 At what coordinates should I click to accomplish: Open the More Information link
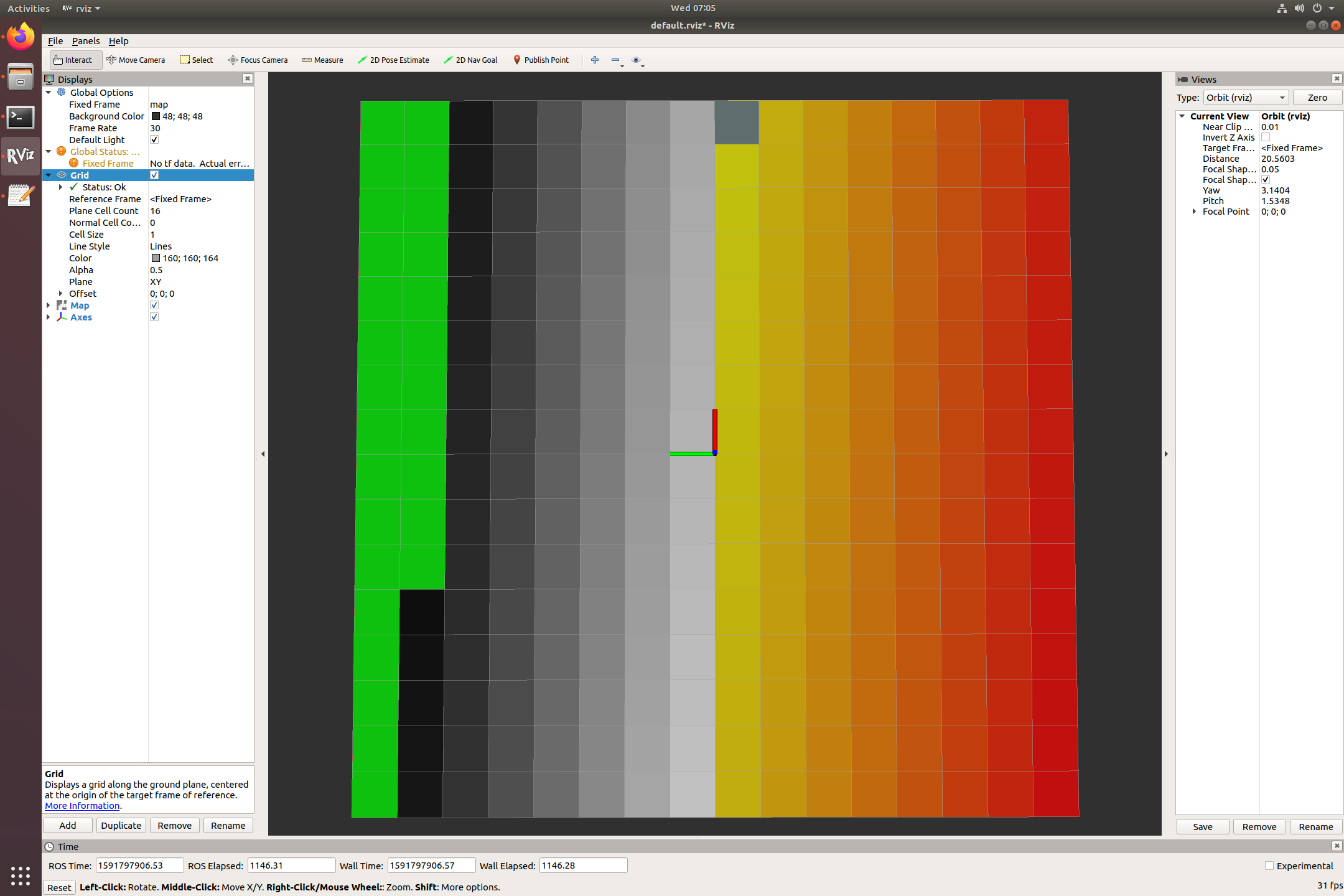[82, 806]
